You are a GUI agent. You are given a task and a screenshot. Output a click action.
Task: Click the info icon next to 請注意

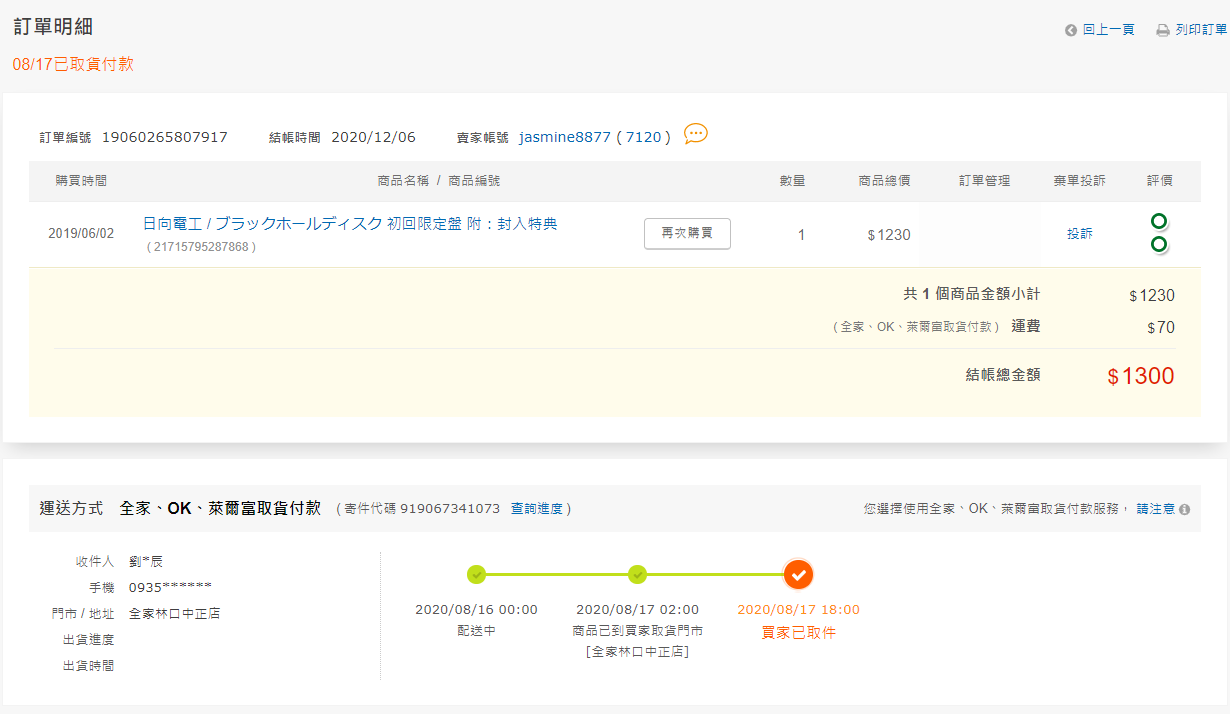click(1185, 509)
